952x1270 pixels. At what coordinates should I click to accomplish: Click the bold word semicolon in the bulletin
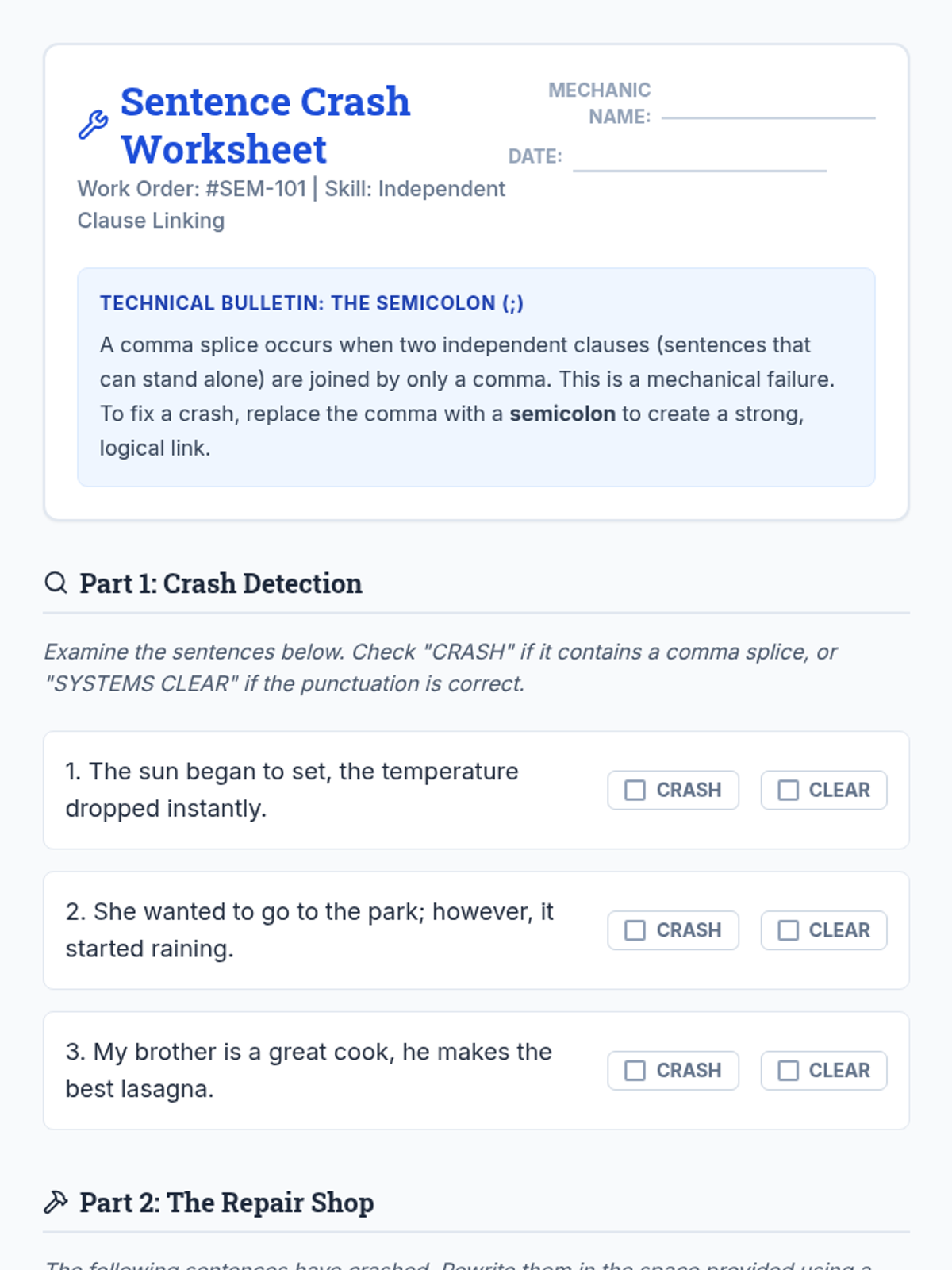coord(562,414)
